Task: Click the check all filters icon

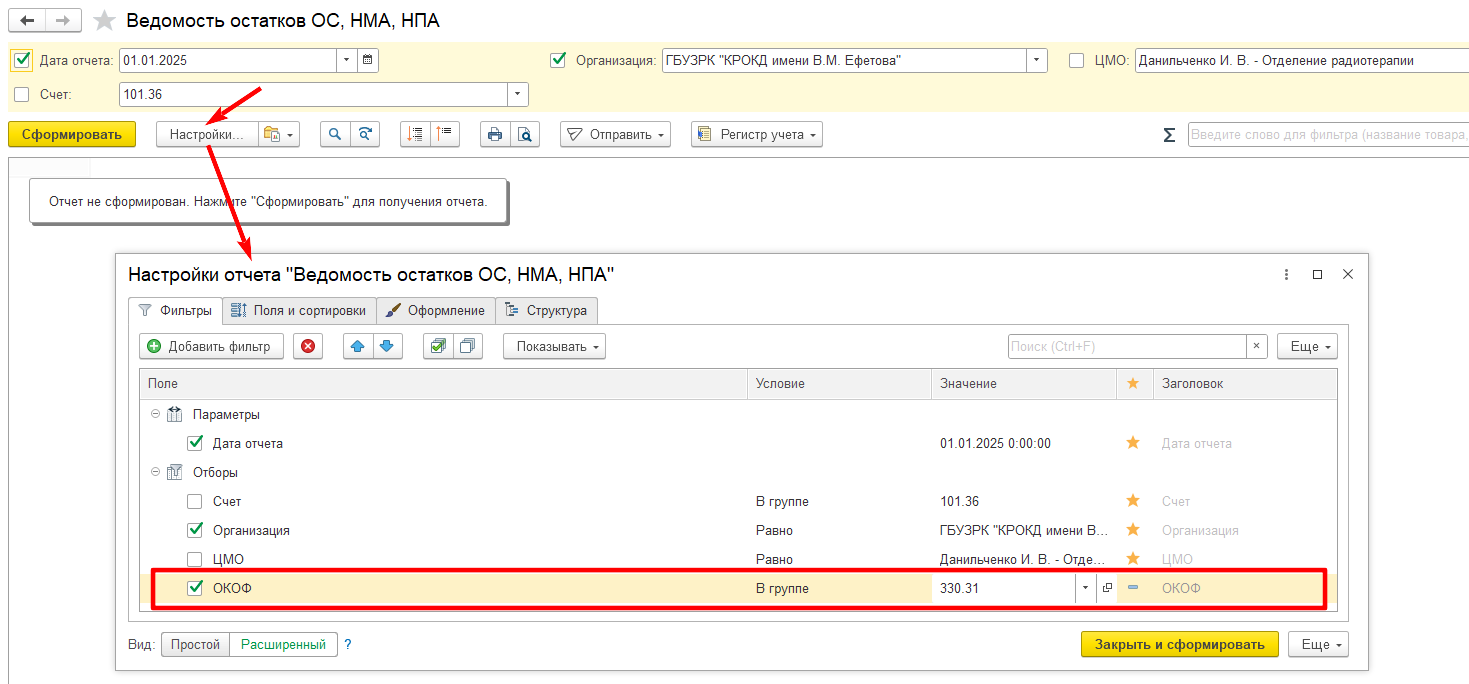Action: [438, 346]
